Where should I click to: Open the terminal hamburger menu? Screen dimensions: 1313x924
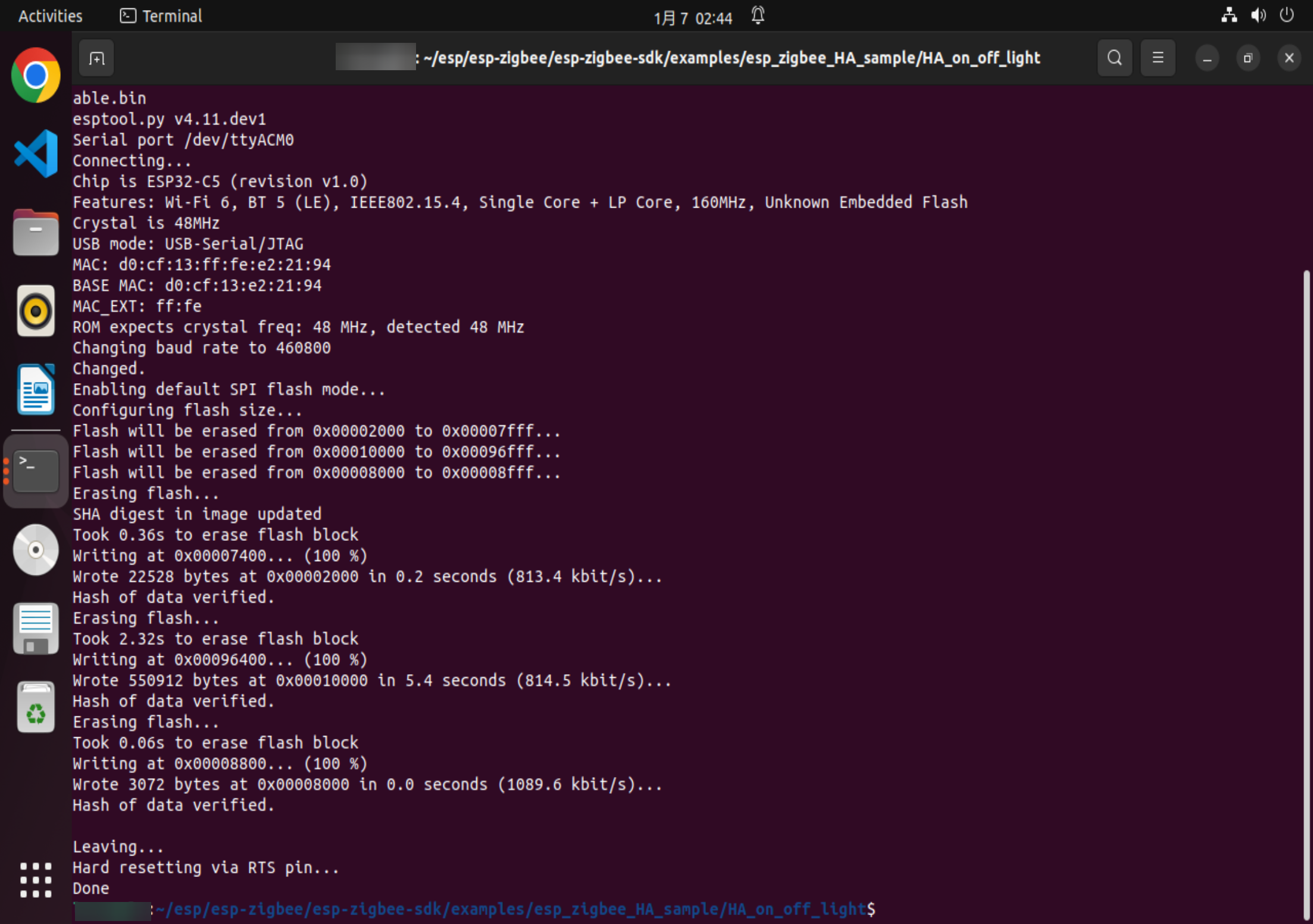coord(1158,58)
